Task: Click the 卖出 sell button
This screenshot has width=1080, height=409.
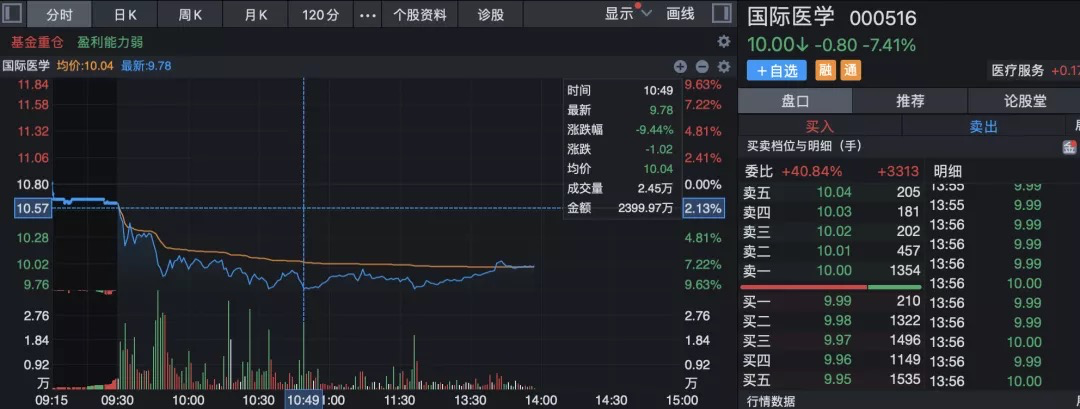Action: 984,127
